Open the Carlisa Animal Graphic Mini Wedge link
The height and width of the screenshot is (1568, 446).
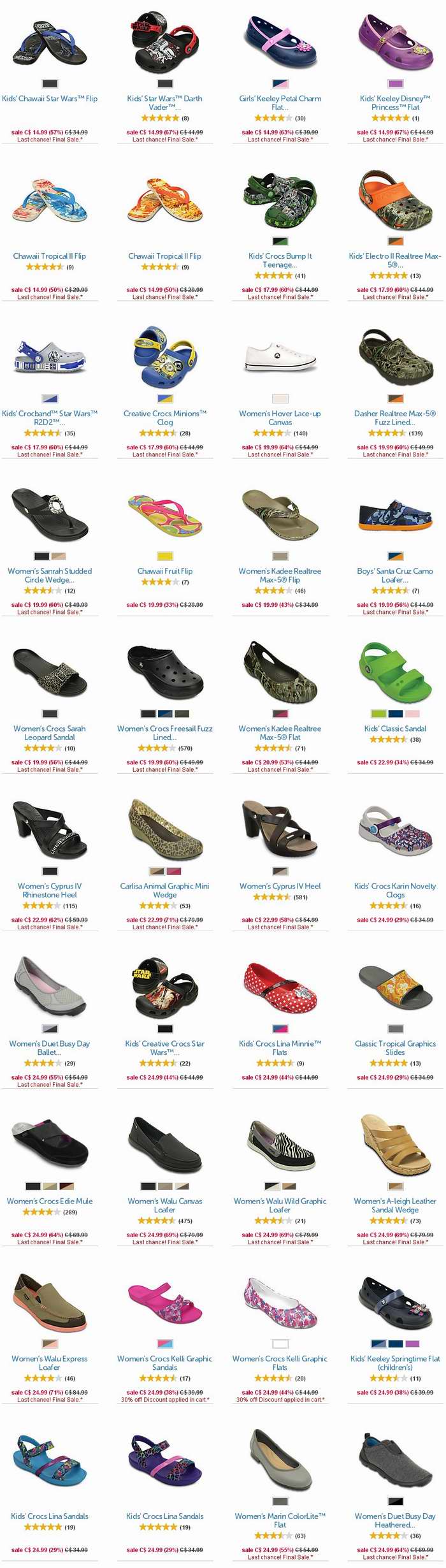pos(165,890)
